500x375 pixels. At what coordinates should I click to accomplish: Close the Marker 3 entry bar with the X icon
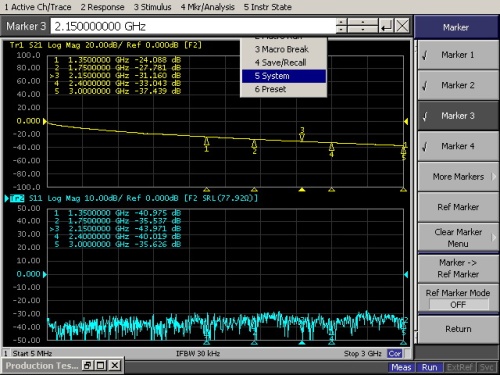402,26
